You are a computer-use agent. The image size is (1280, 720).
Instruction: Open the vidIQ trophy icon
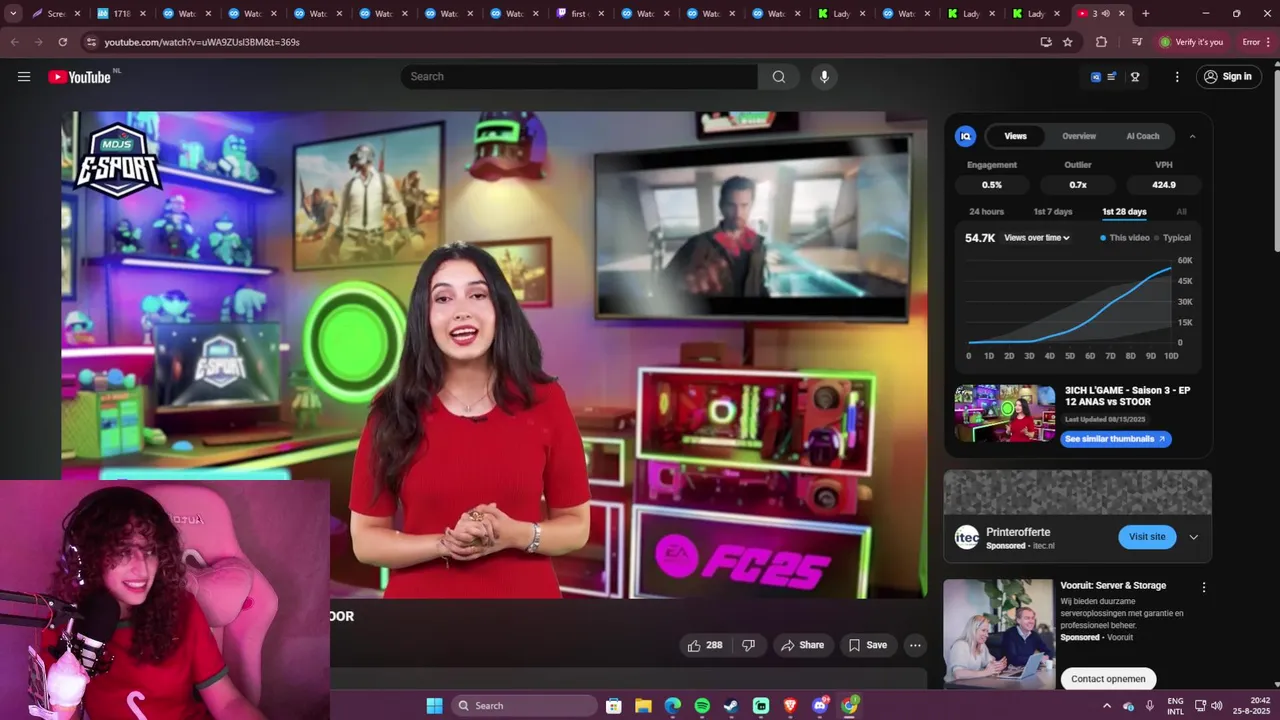pos(1135,77)
